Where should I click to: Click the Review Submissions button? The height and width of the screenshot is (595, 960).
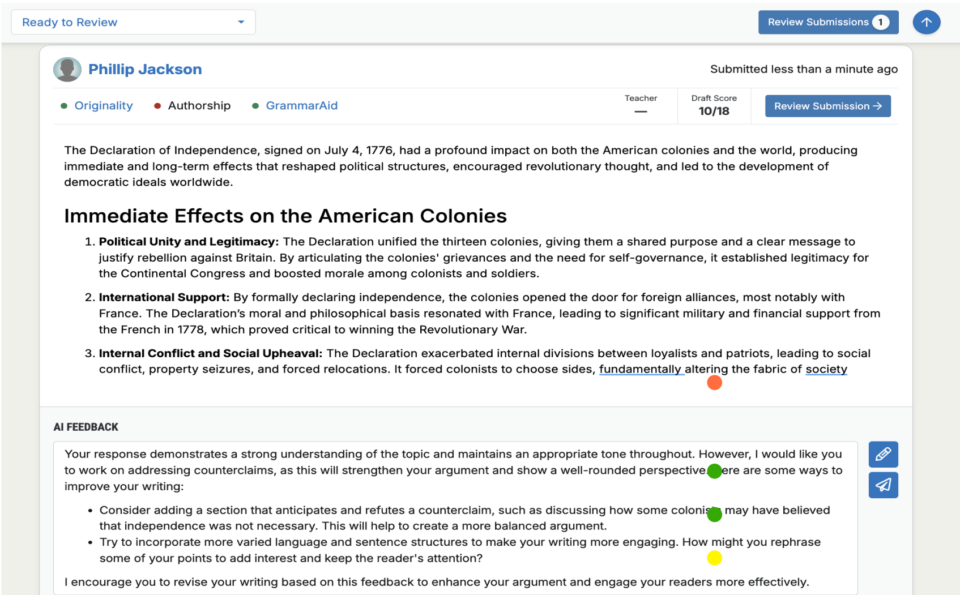click(828, 22)
